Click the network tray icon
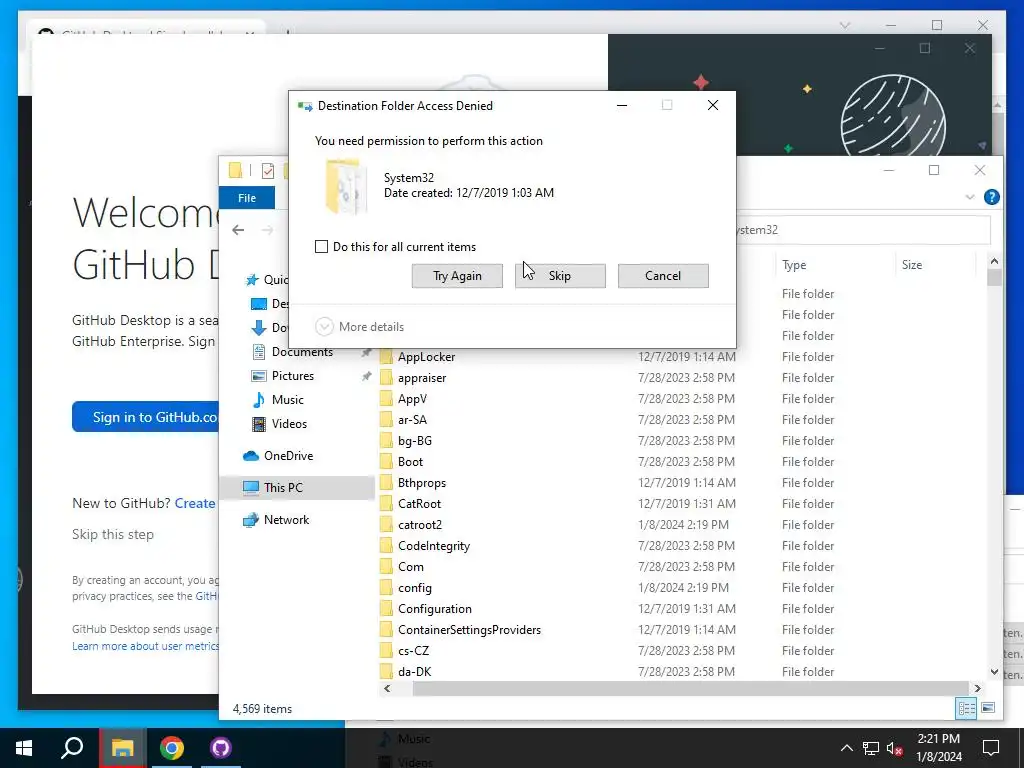The height and width of the screenshot is (768, 1024). (871, 748)
